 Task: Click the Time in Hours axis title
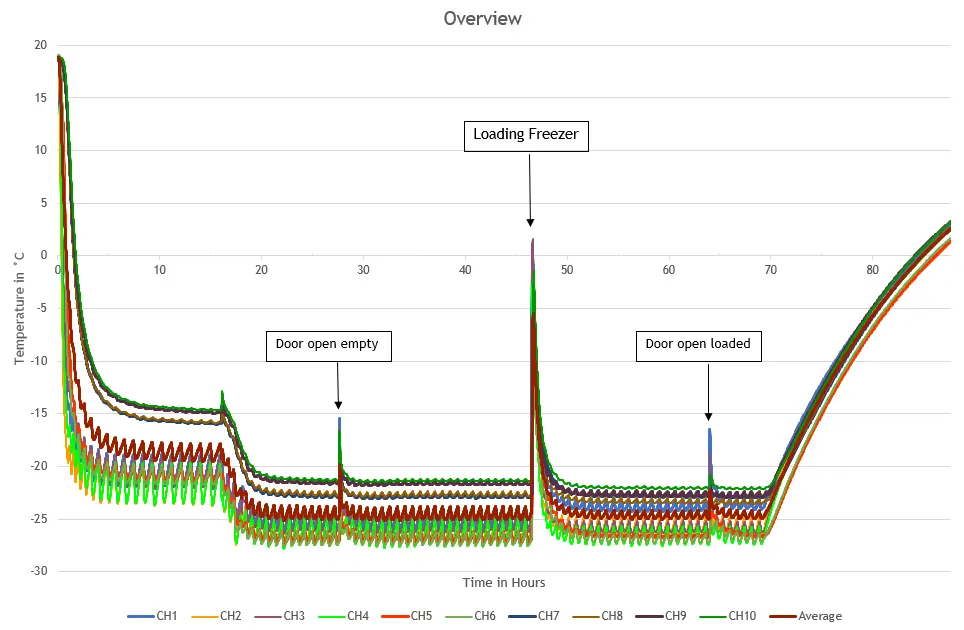[504, 582]
